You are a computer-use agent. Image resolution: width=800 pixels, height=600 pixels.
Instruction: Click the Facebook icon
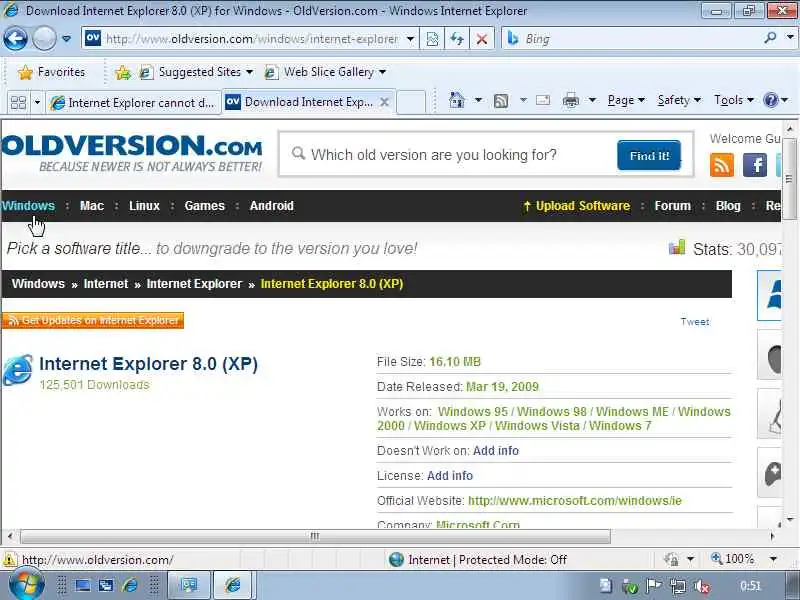[755, 165]
